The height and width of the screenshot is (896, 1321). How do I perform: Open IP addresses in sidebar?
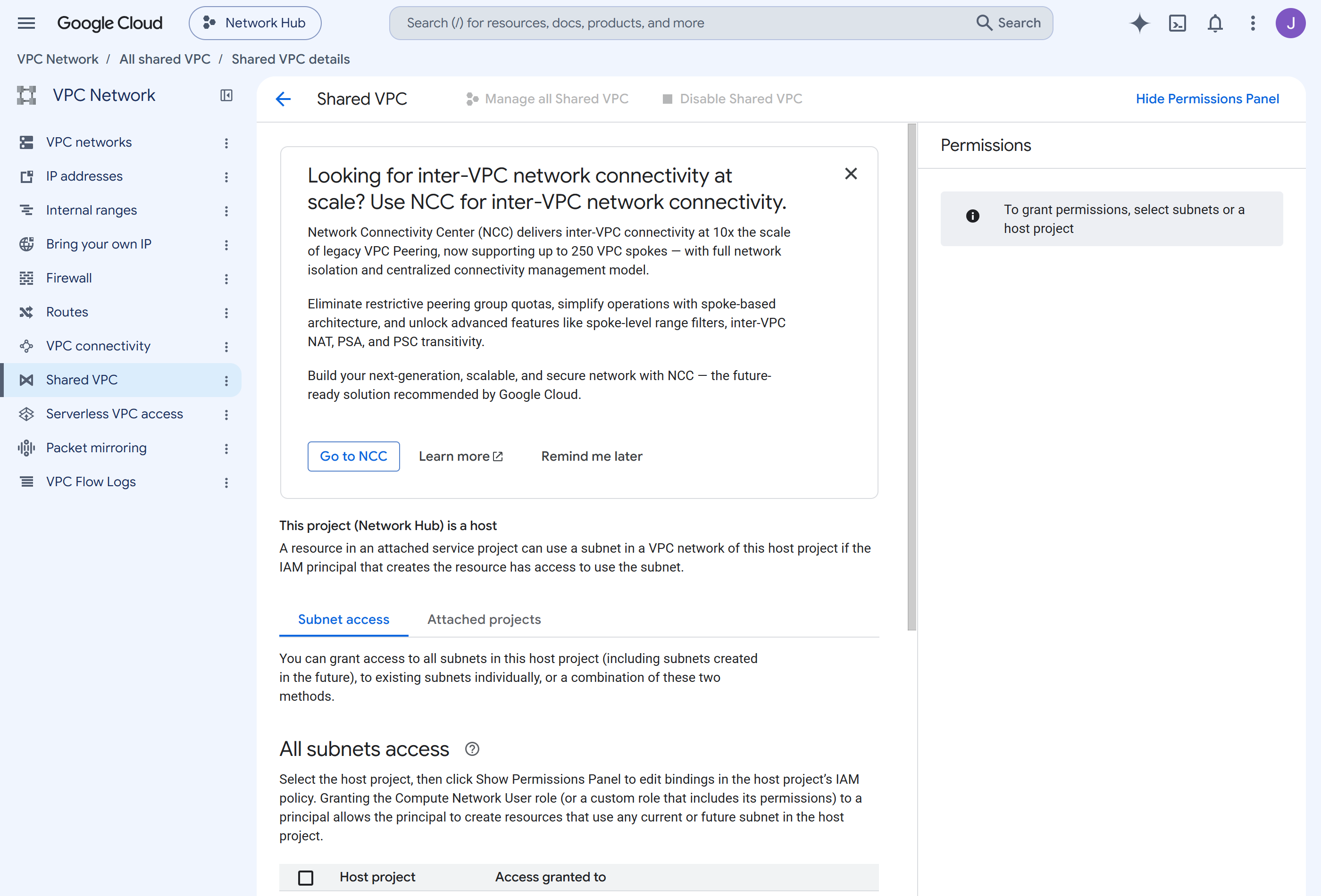point(84,176)
